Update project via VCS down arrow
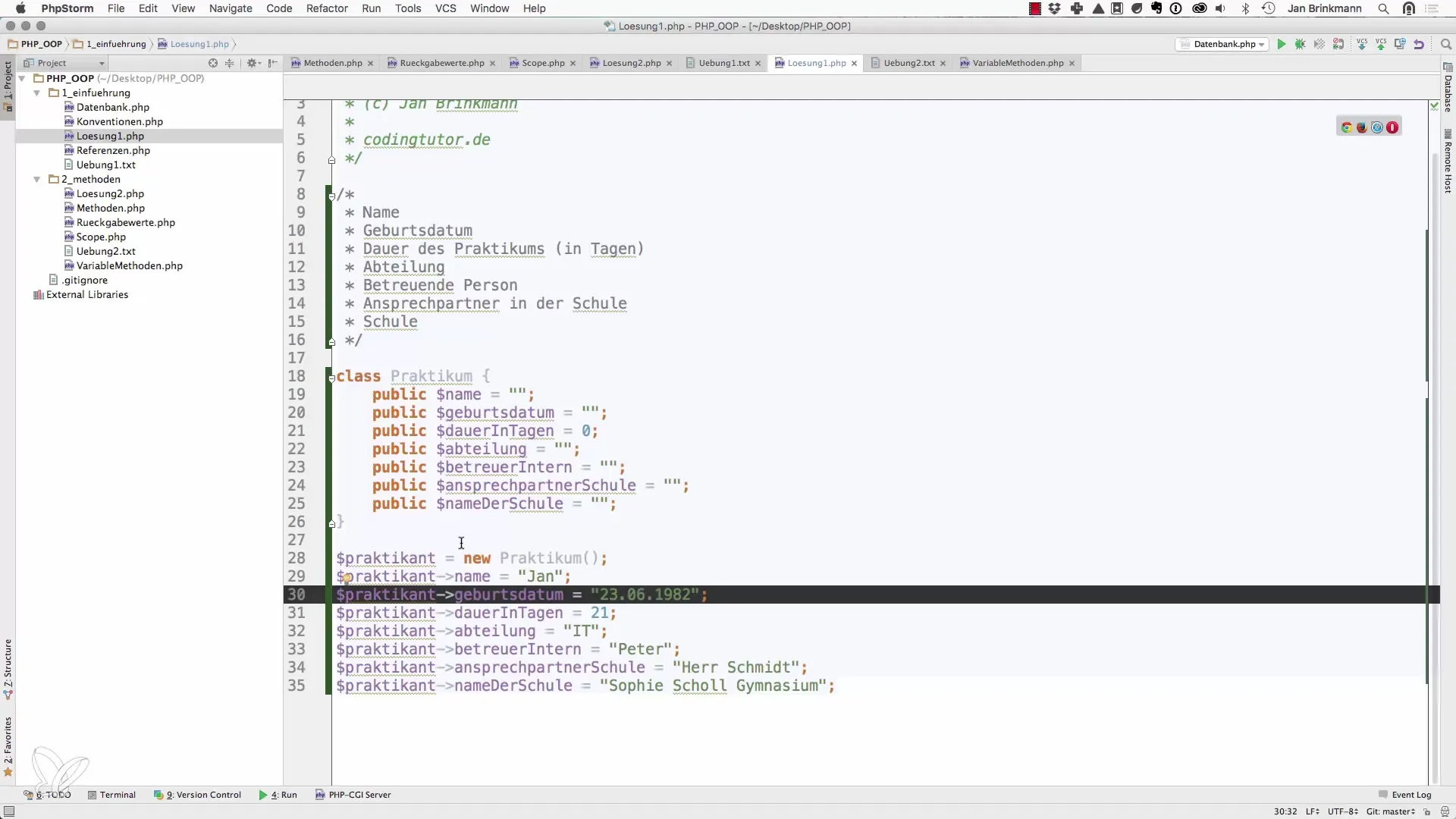 [x=1362, y=45]
